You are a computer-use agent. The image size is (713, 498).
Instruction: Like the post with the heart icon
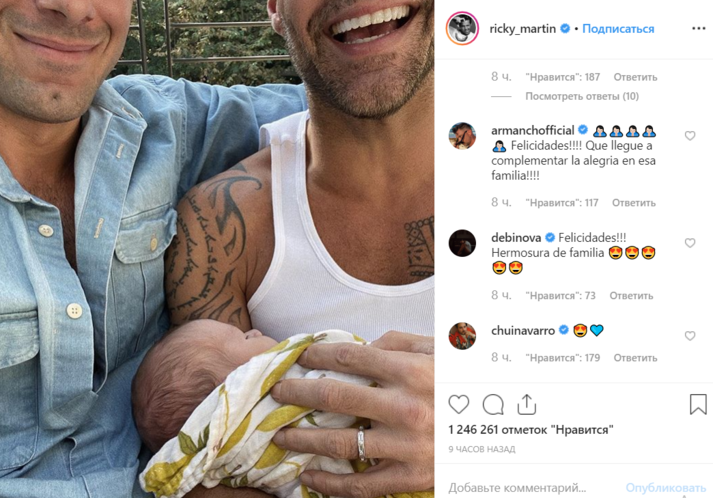coord(459,404)
